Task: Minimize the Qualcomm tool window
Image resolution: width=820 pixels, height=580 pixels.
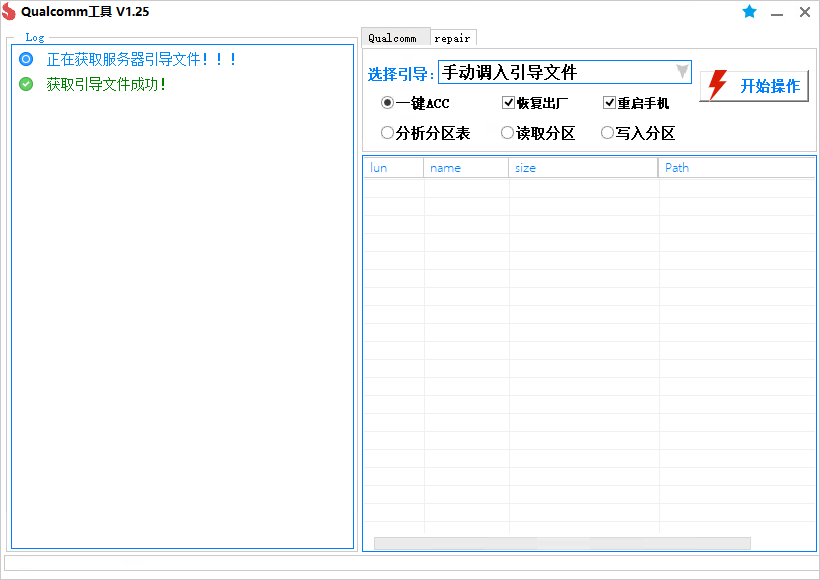Action: pos(777,12)
